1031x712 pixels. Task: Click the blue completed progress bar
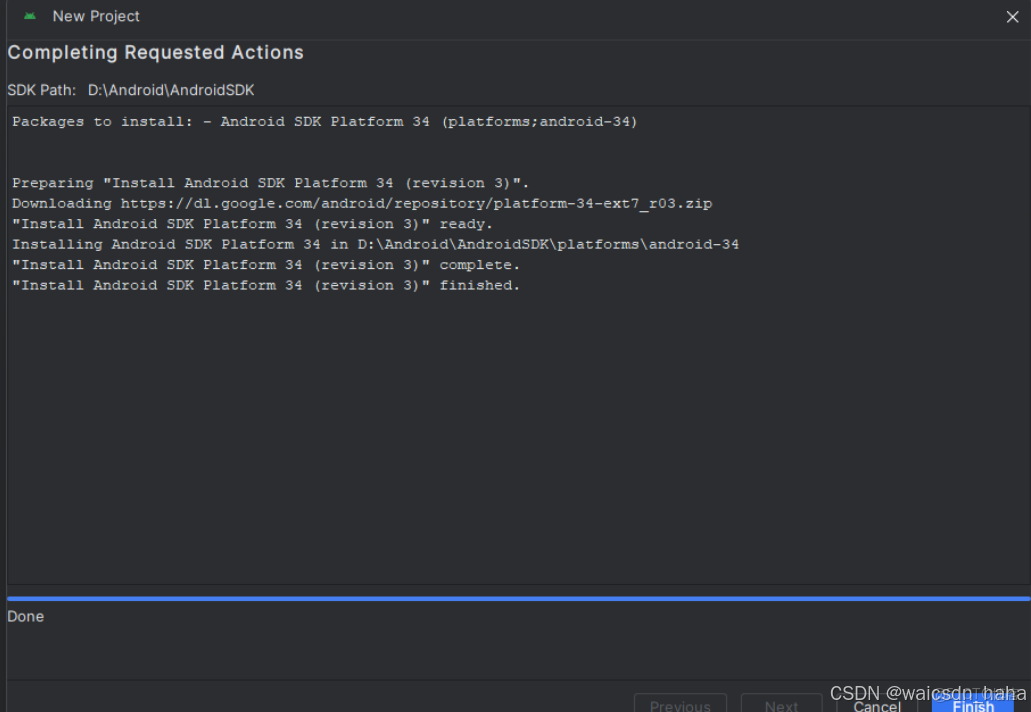point(516,597)
